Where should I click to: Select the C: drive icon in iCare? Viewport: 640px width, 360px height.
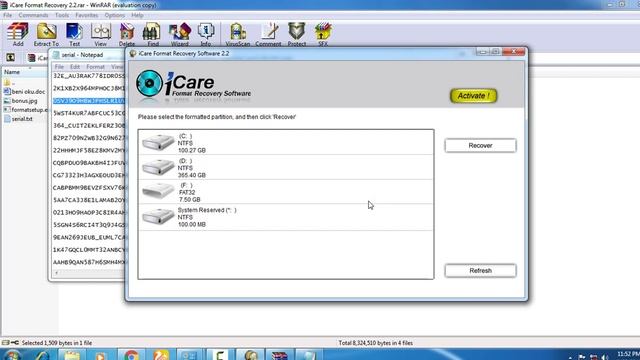click(158, 142)
